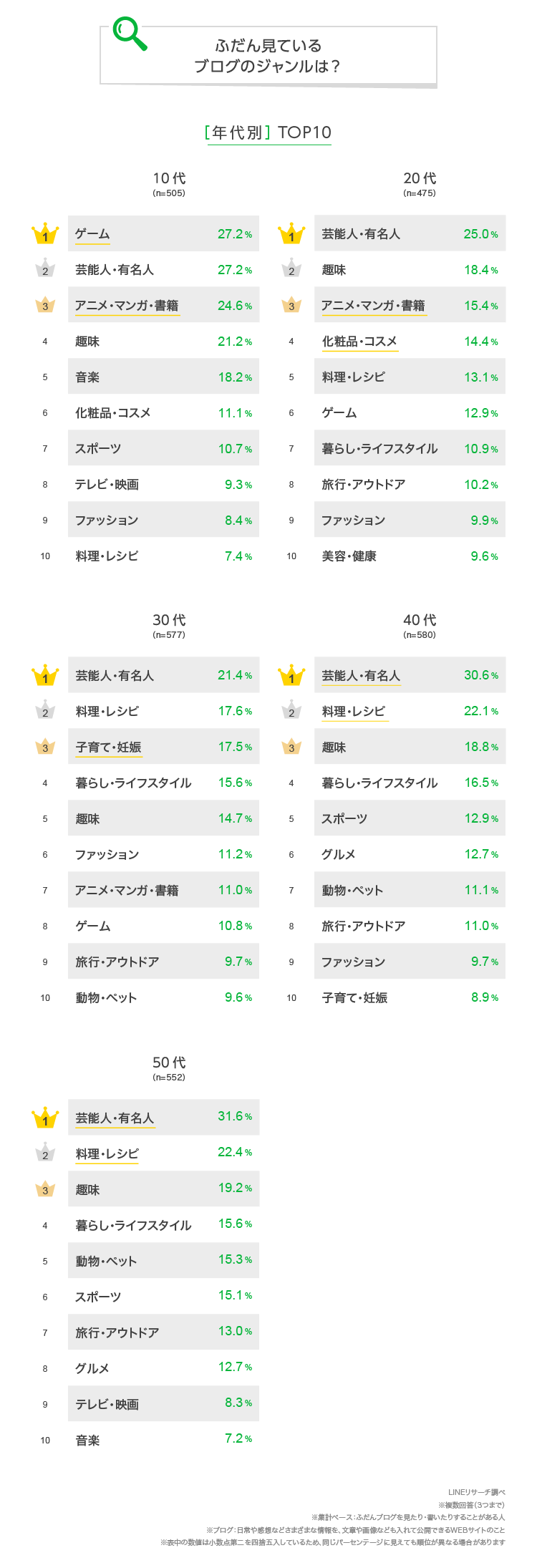Click the gold crown in the 10代 ranking
This screenshot has height=1568, width=537.
click(45, 234)
